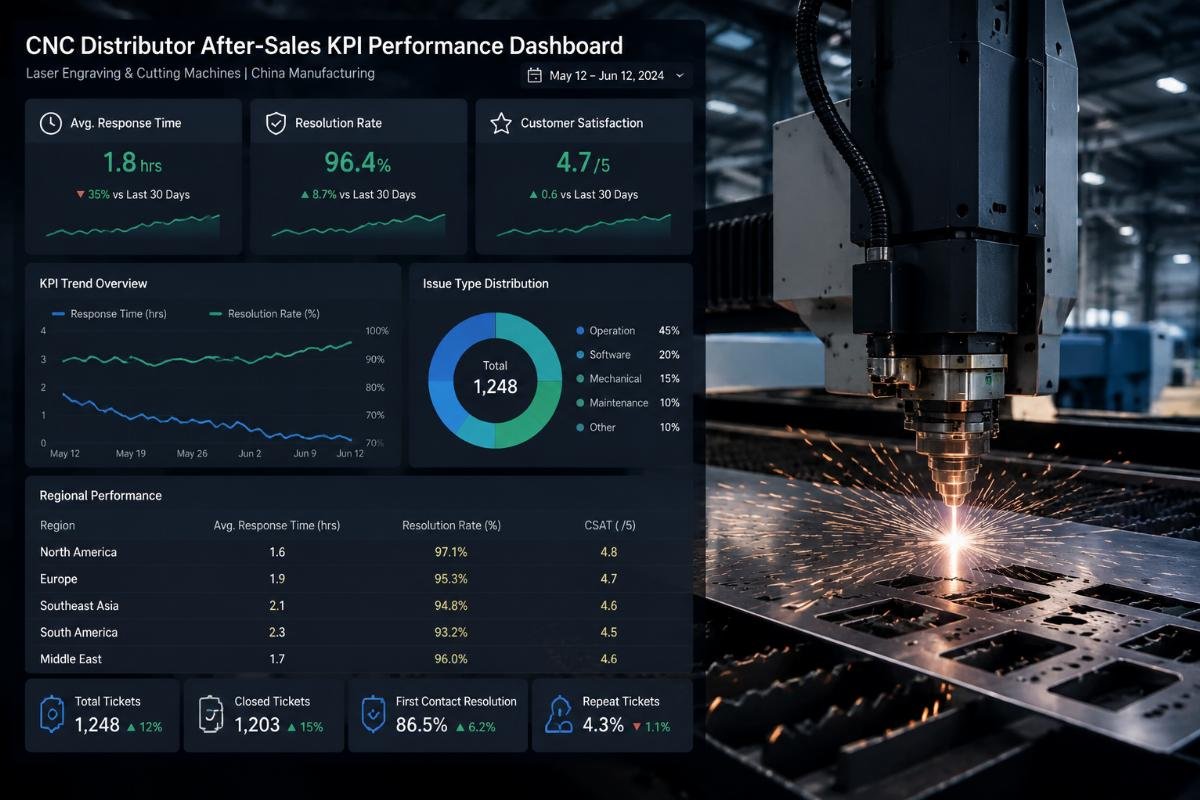The height and width of the screenshot is (800, 1200).
Task: Click the 95.3% resolution rate value
Action: (451, 579)
